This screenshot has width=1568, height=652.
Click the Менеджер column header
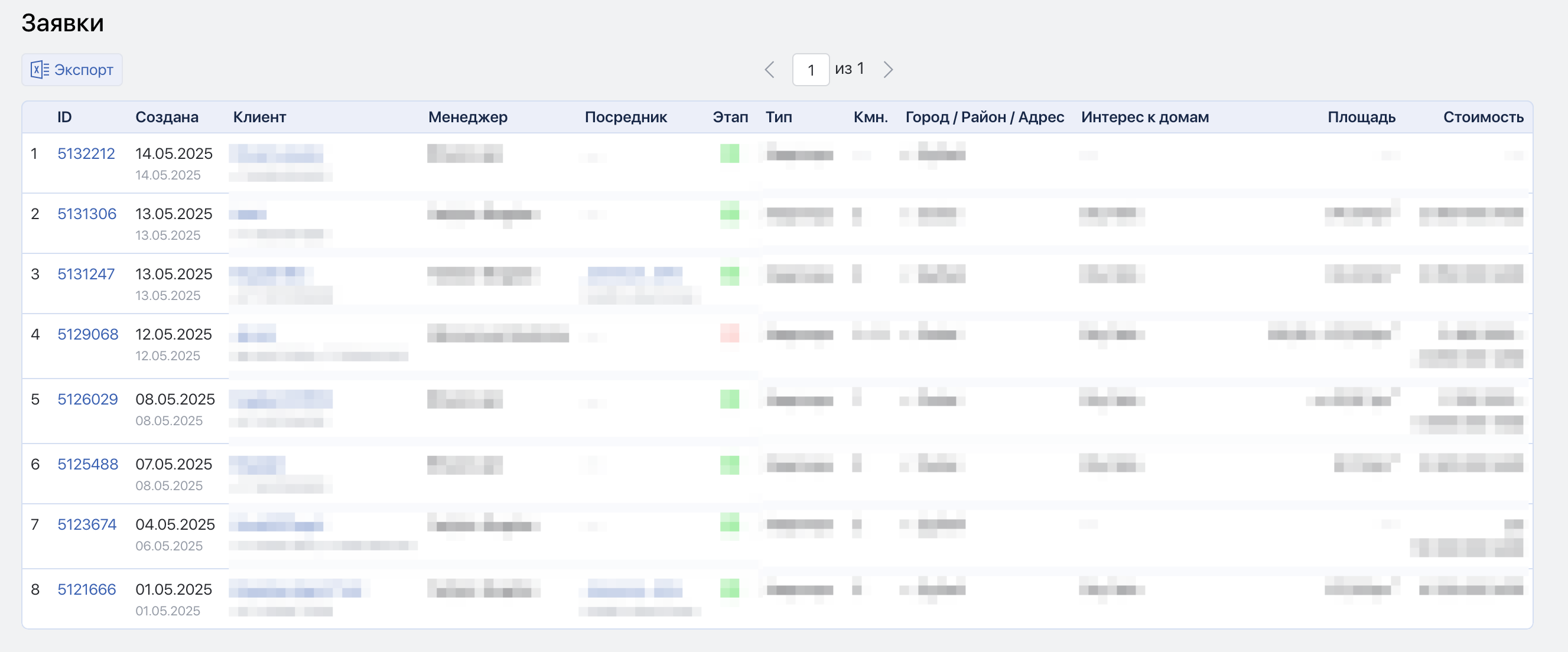tap(467, 117)
